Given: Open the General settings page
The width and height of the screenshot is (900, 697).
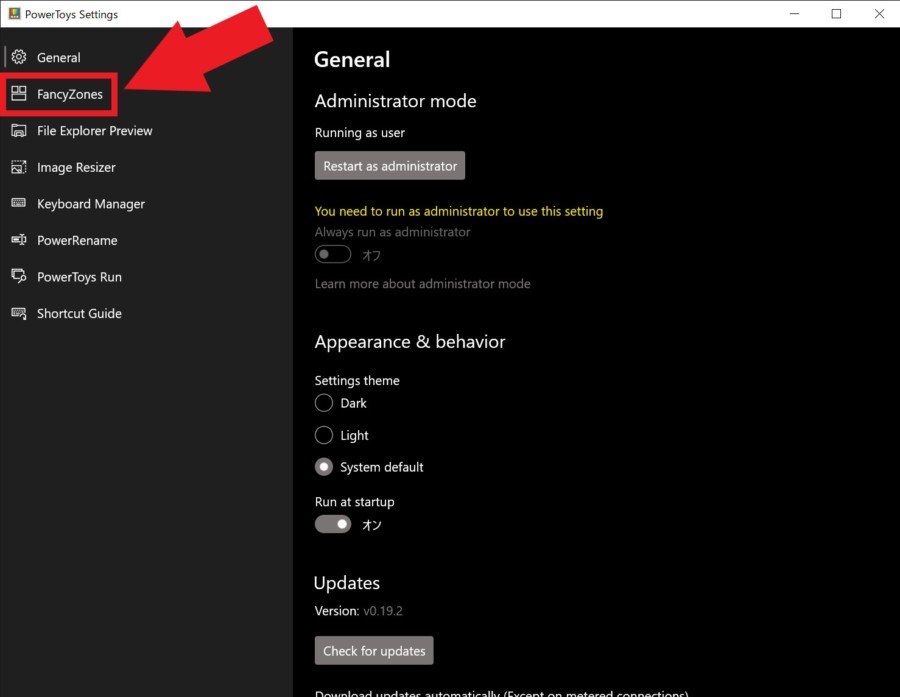Looking at the screenshot, I should pos(146,57).
